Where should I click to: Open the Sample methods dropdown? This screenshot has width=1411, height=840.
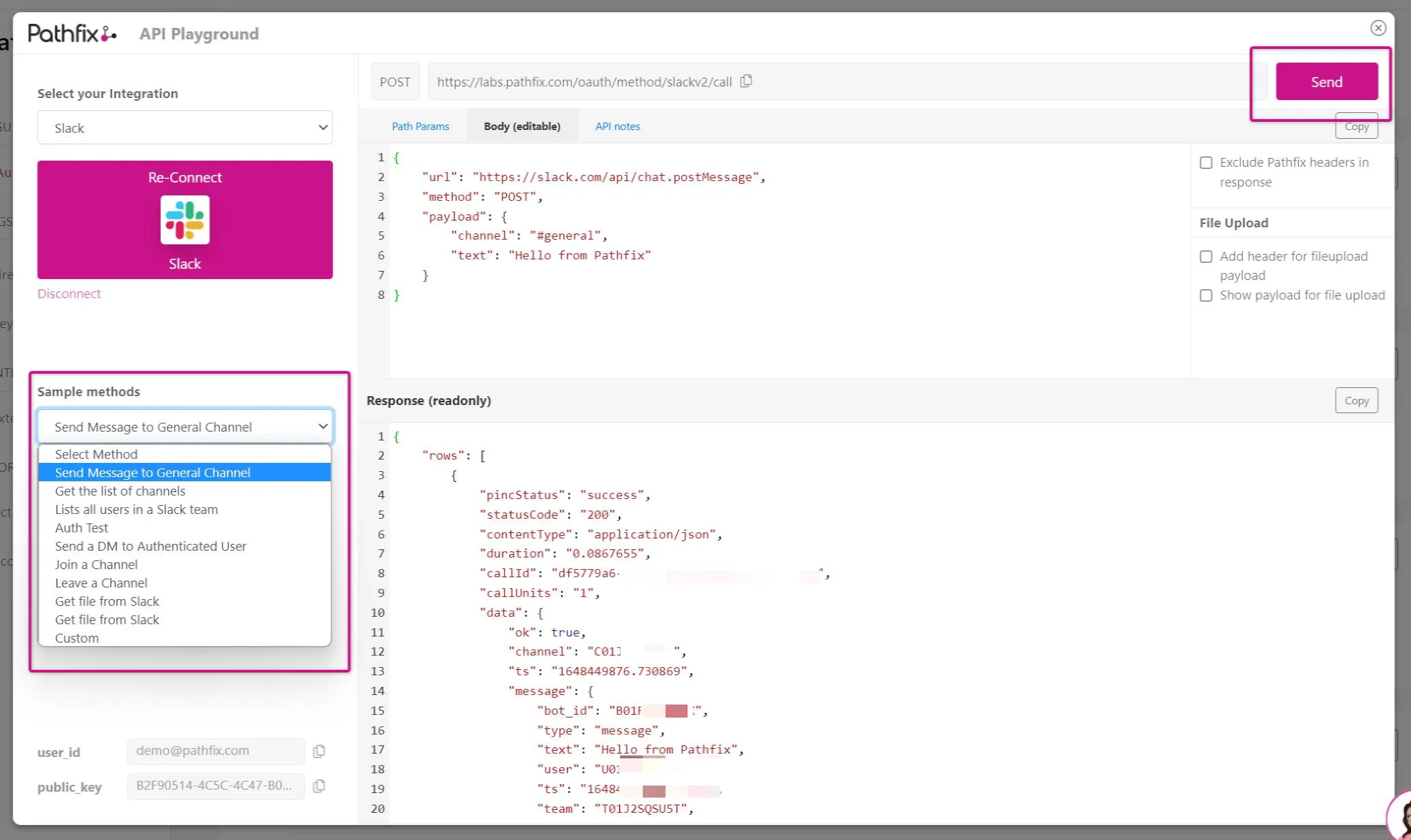pos(185,427)
